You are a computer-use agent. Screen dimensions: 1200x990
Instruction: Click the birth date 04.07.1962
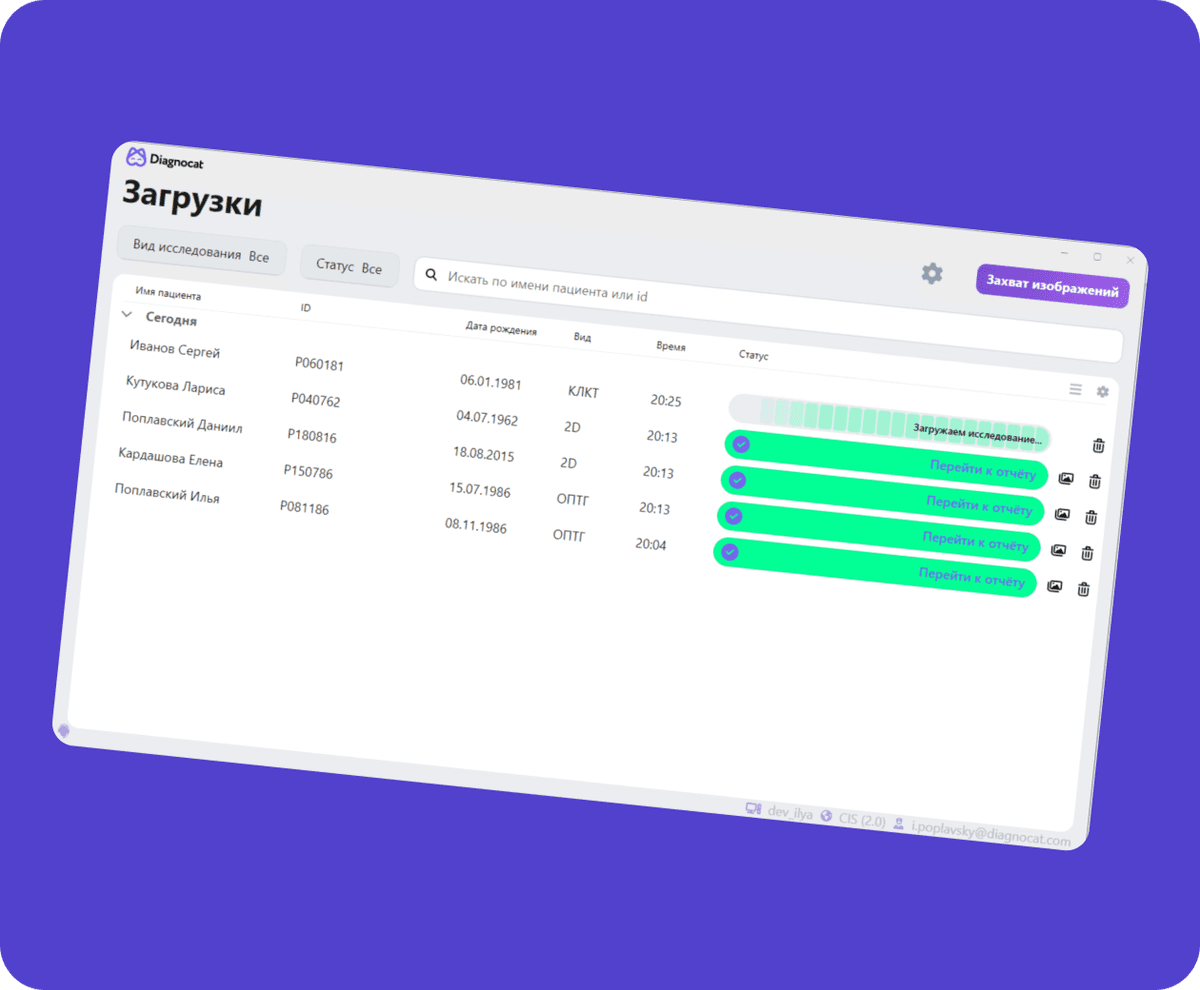click(x=487, y=418)
